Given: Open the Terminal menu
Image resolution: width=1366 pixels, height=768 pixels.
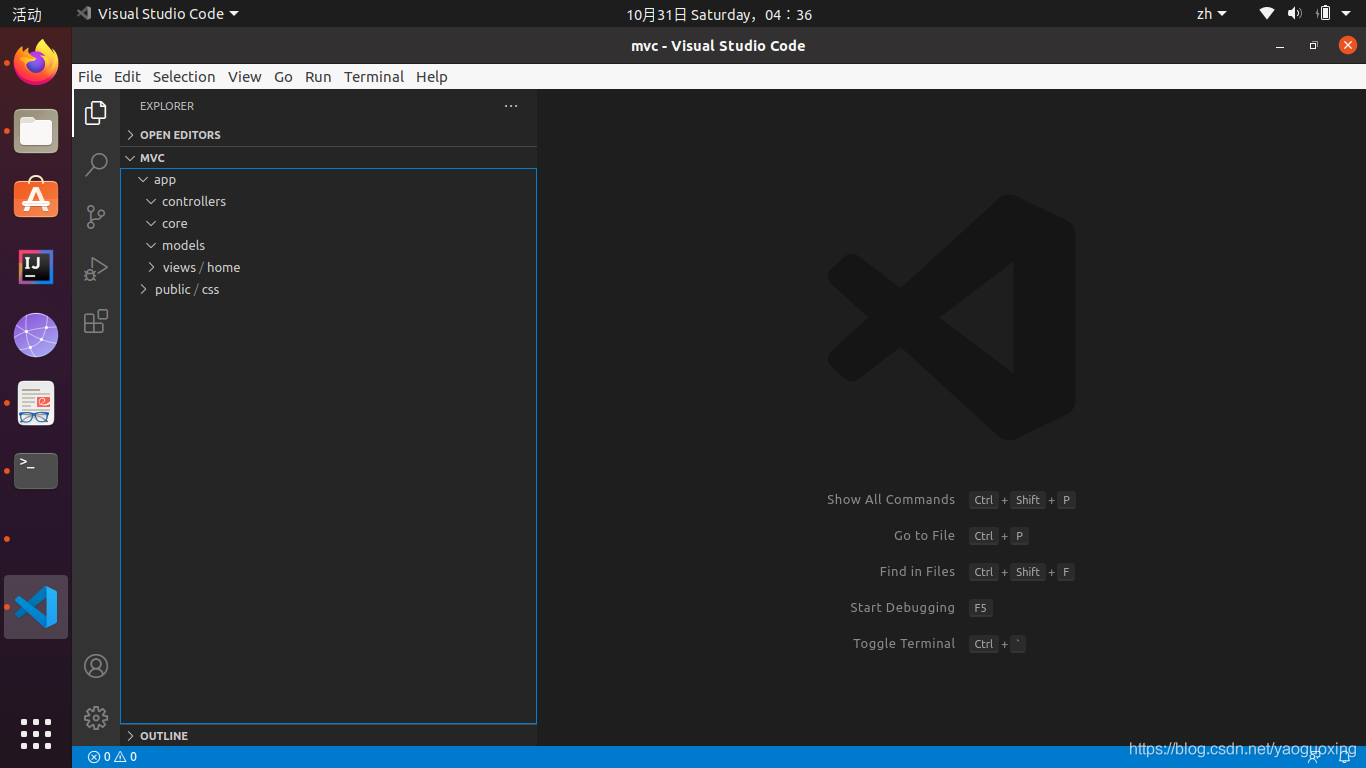Looking at the screenshot, I should tap(374, 77).
